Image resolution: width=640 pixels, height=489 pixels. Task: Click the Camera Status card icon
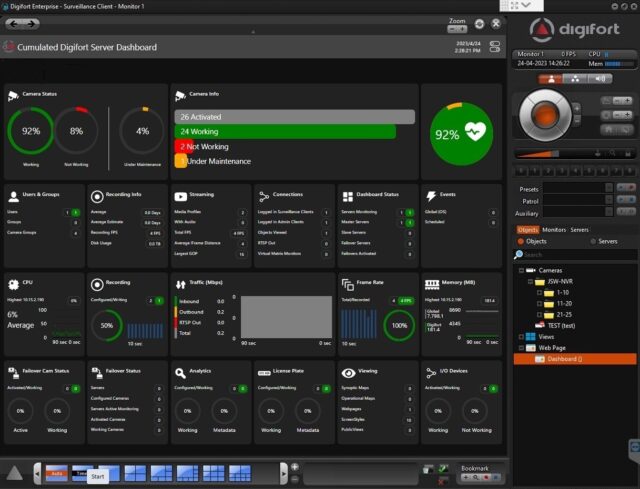[x=13, y=96]
